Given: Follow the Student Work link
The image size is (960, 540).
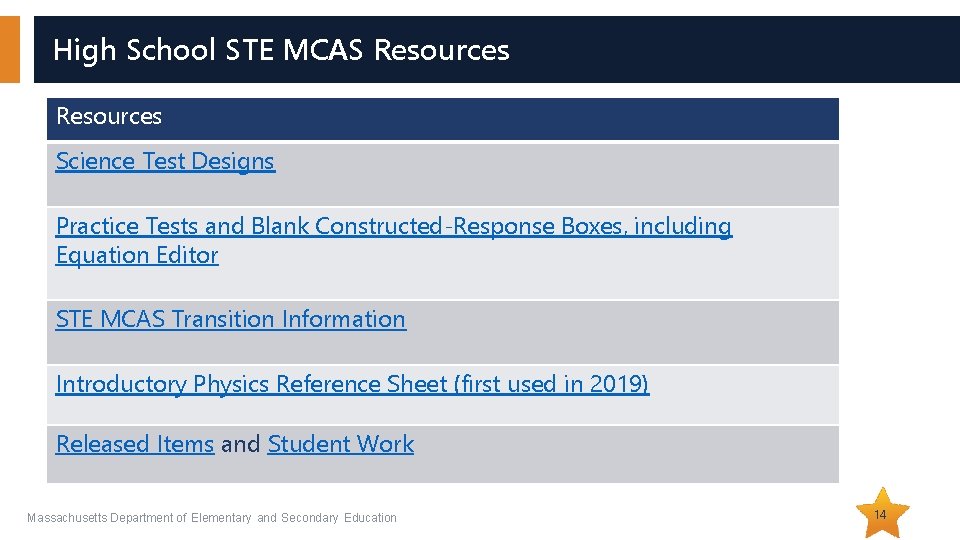Looking at the screenshot, I should point(340,444).
